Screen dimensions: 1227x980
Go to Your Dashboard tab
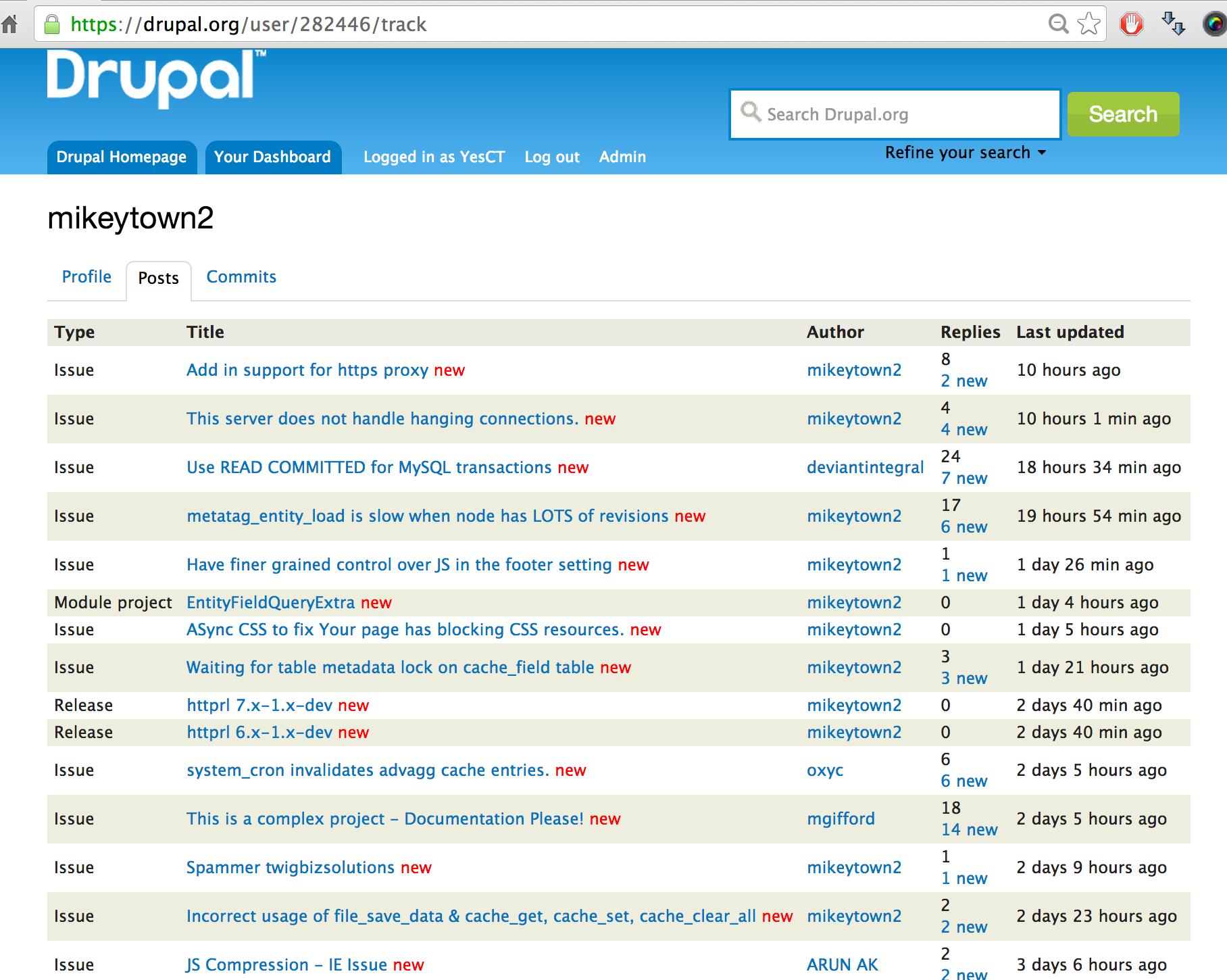(273, 157)
